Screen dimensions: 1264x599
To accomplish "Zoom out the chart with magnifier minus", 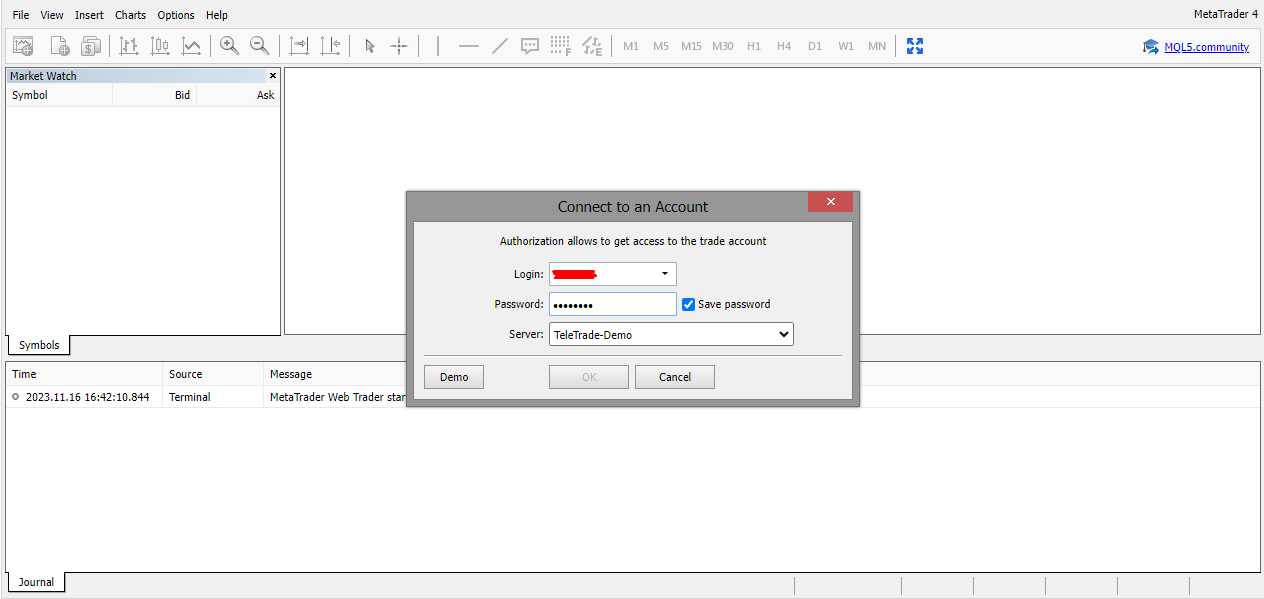I will (260, 45).
